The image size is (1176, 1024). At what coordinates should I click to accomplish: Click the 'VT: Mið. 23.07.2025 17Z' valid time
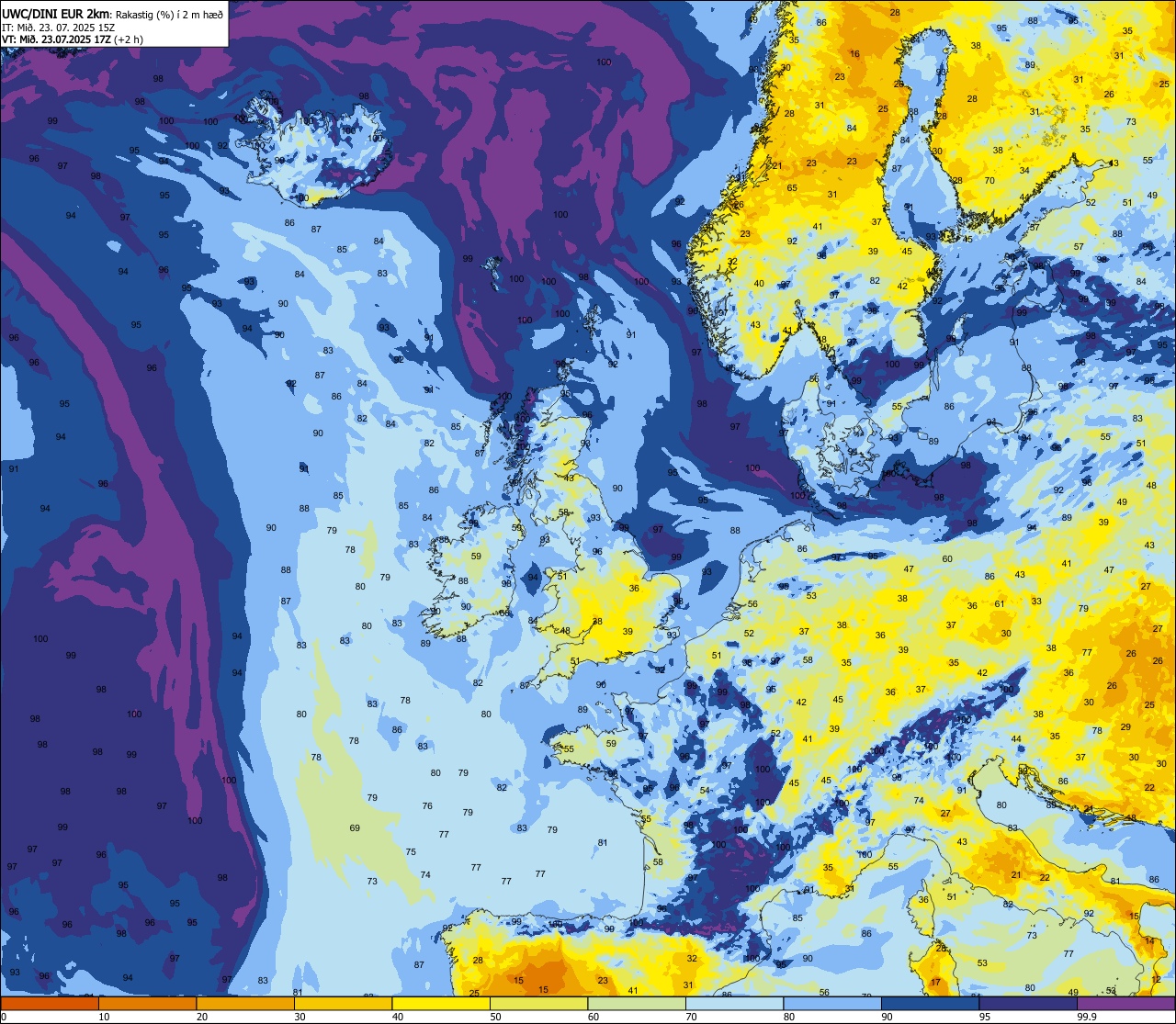[57, 39]
